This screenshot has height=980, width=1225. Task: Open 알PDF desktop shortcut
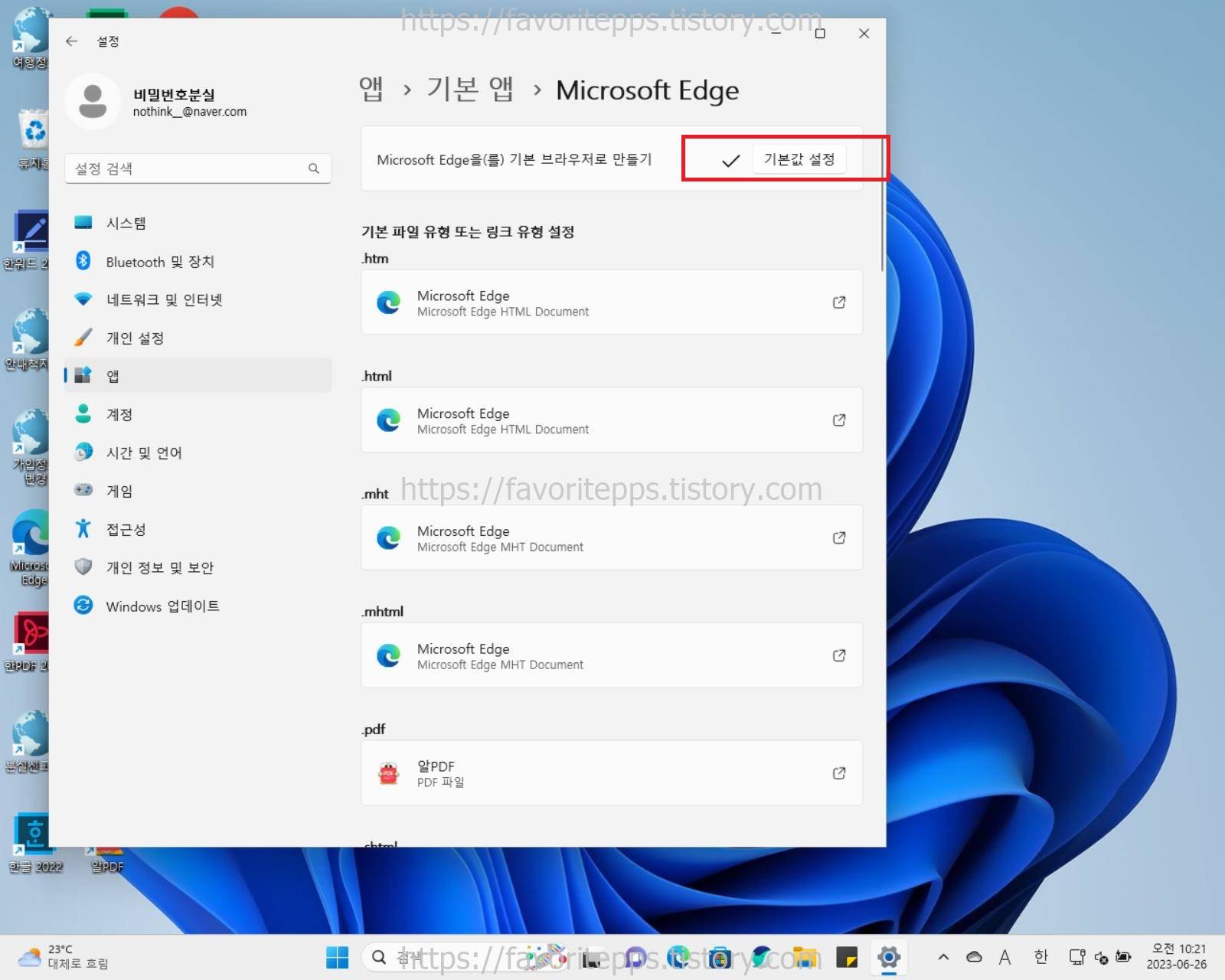[107, 859]
